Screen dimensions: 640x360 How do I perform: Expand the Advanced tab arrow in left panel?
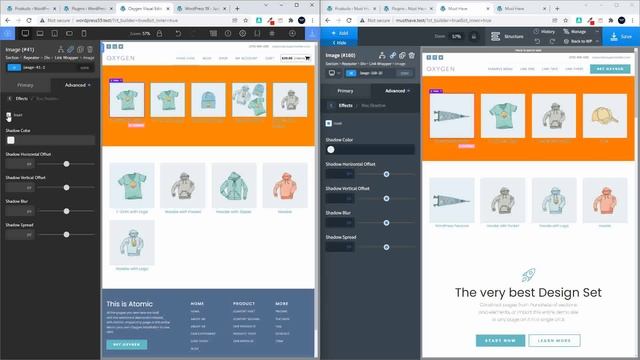pos(89,85)
